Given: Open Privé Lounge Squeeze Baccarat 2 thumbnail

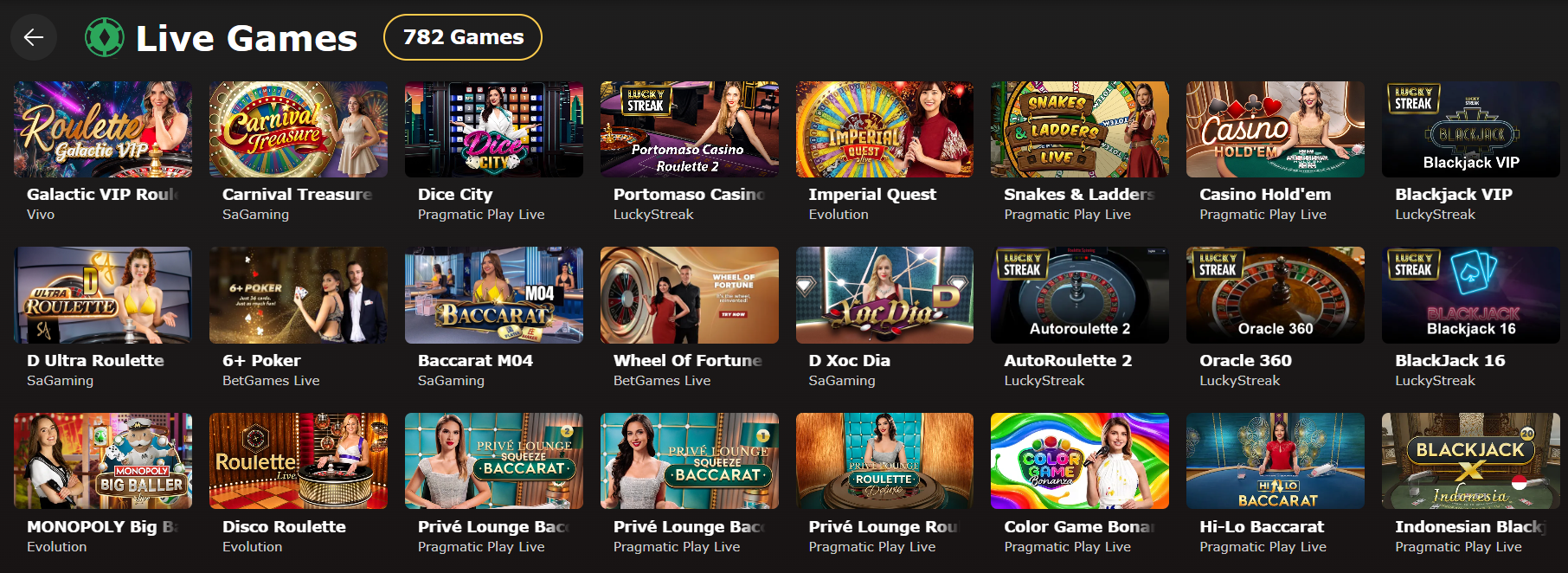Looking at the screenshot, I should [x=494, y=460].
